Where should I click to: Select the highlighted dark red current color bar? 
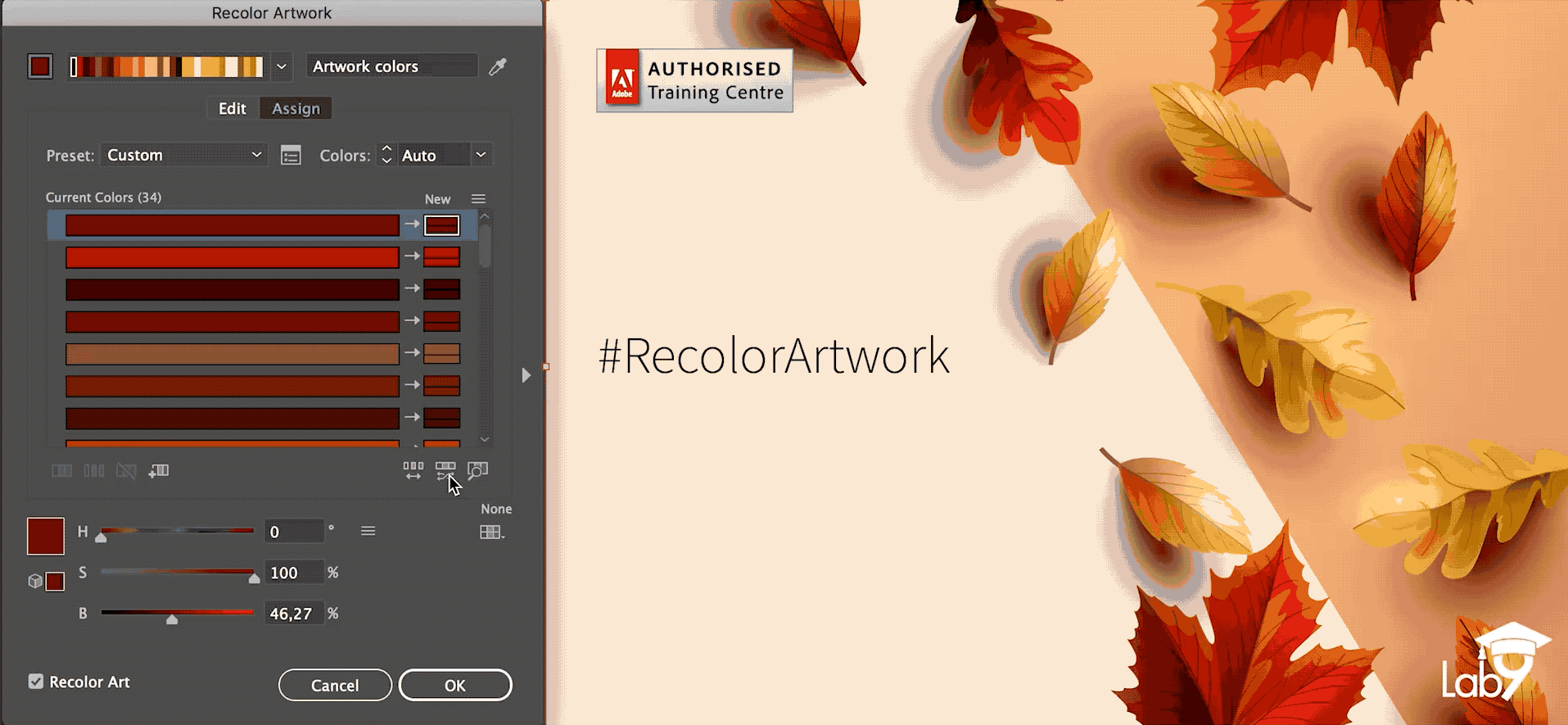click(x=233, y=225)
